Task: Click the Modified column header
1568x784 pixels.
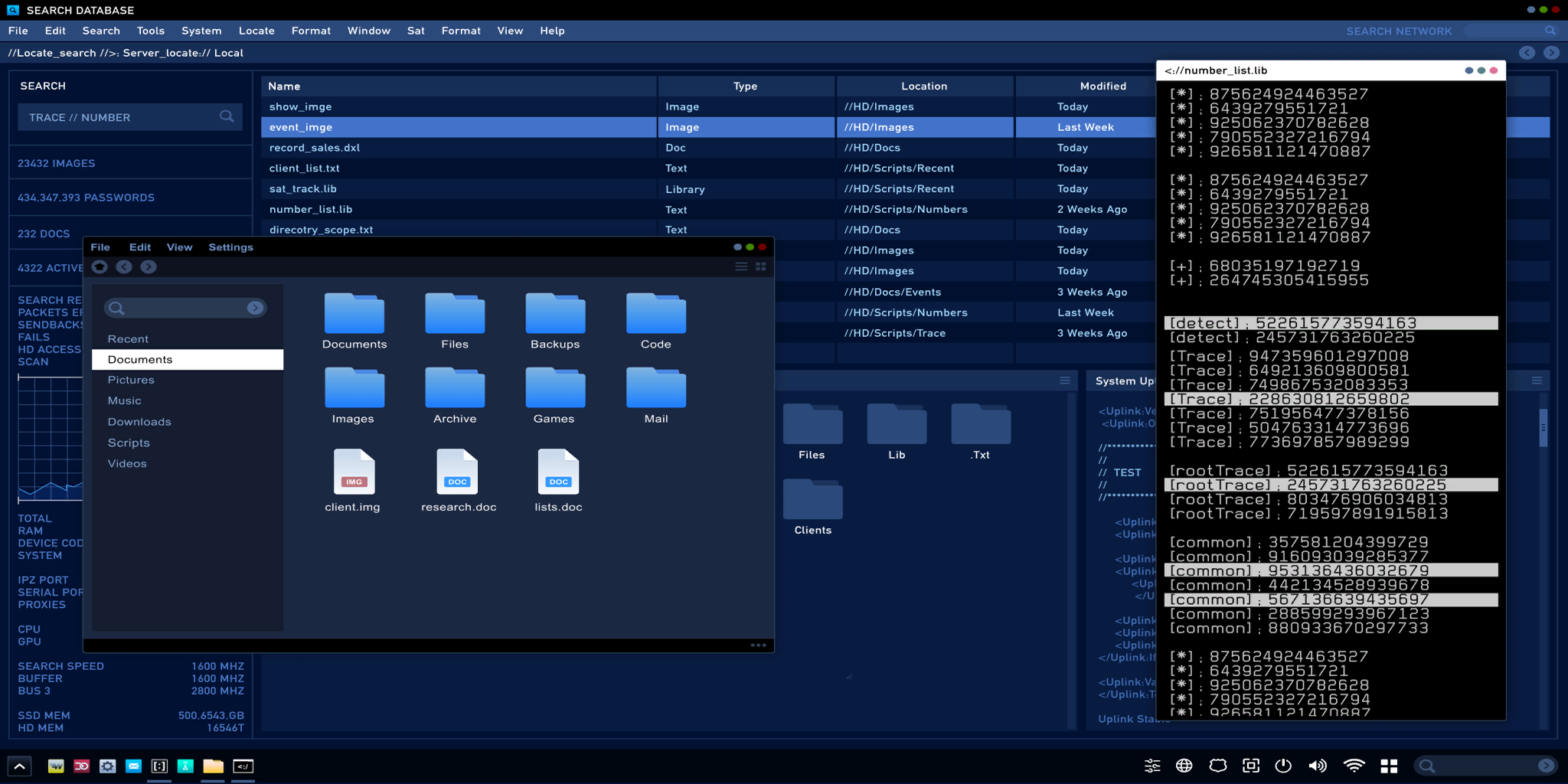Action: point(1103,86)
